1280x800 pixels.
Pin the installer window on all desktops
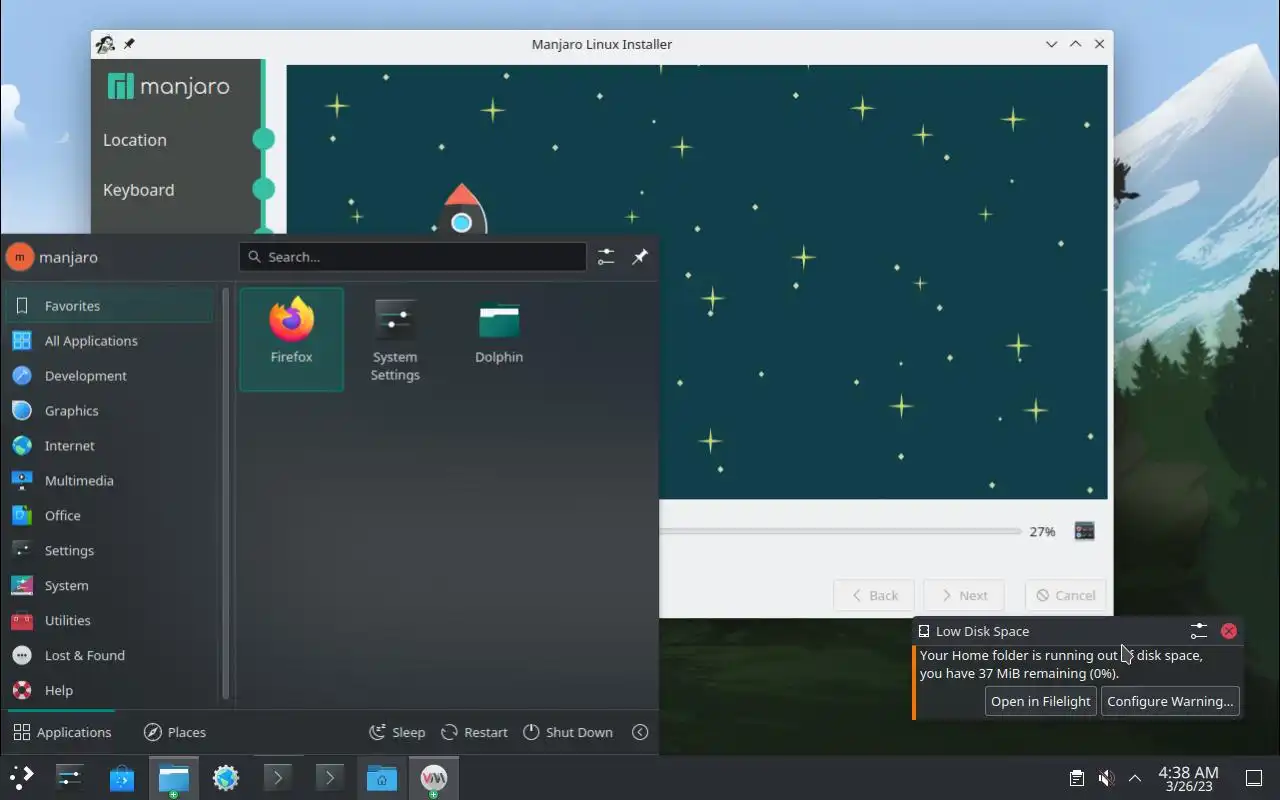coord(129,44)
